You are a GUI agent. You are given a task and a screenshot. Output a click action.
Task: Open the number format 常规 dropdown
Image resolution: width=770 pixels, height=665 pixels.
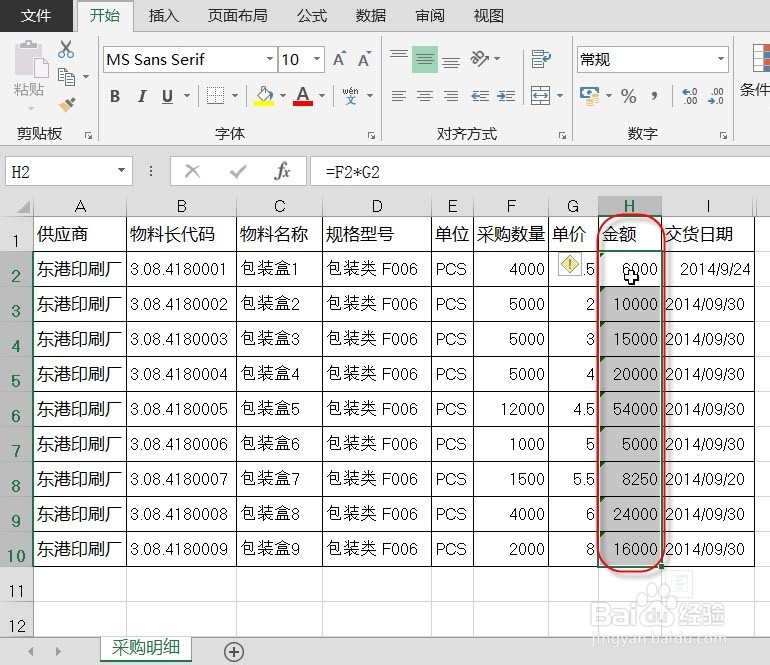point(720,59)
